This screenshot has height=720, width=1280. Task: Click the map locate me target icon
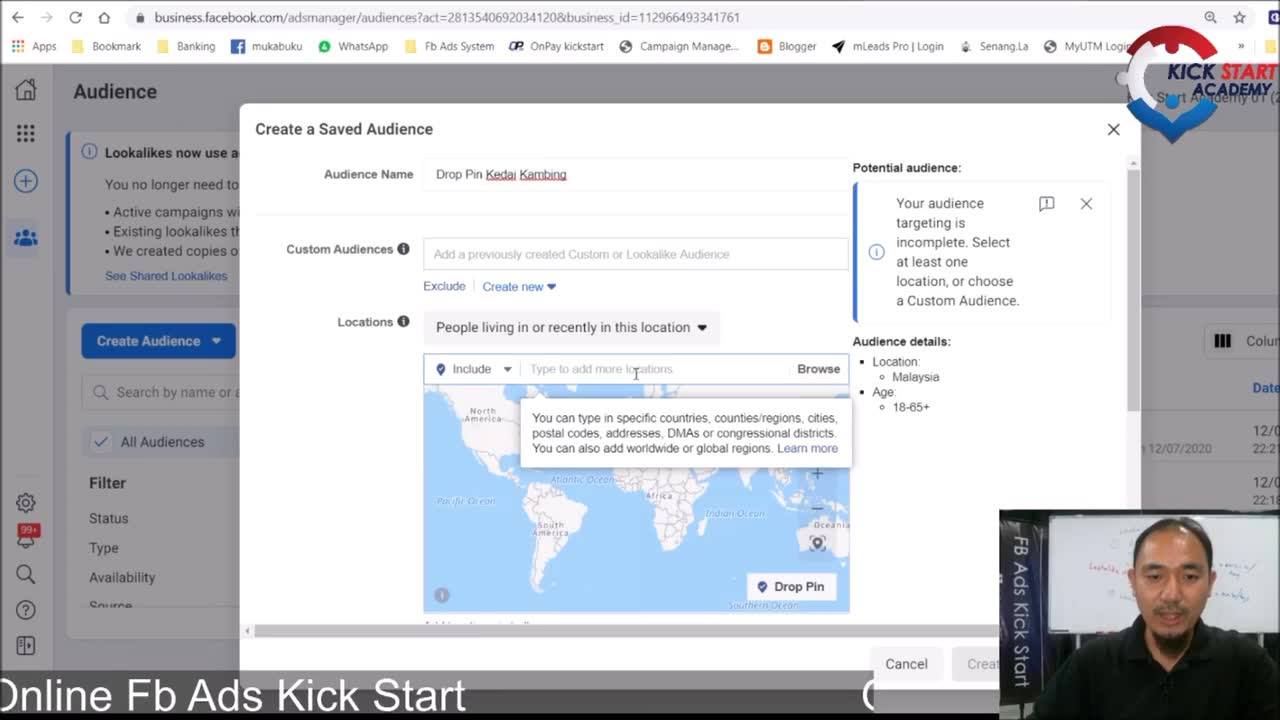click(x=817, y=543)
